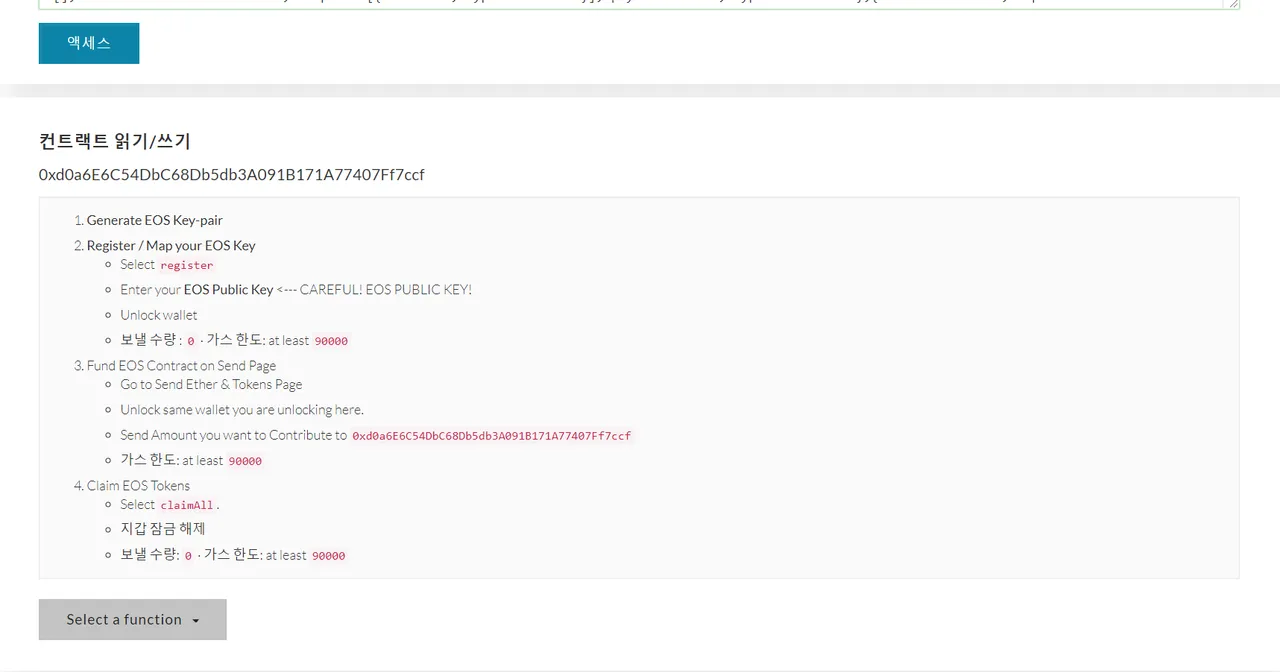Click 'Claim EOS Tokens' step text

[x=138, y=485]
